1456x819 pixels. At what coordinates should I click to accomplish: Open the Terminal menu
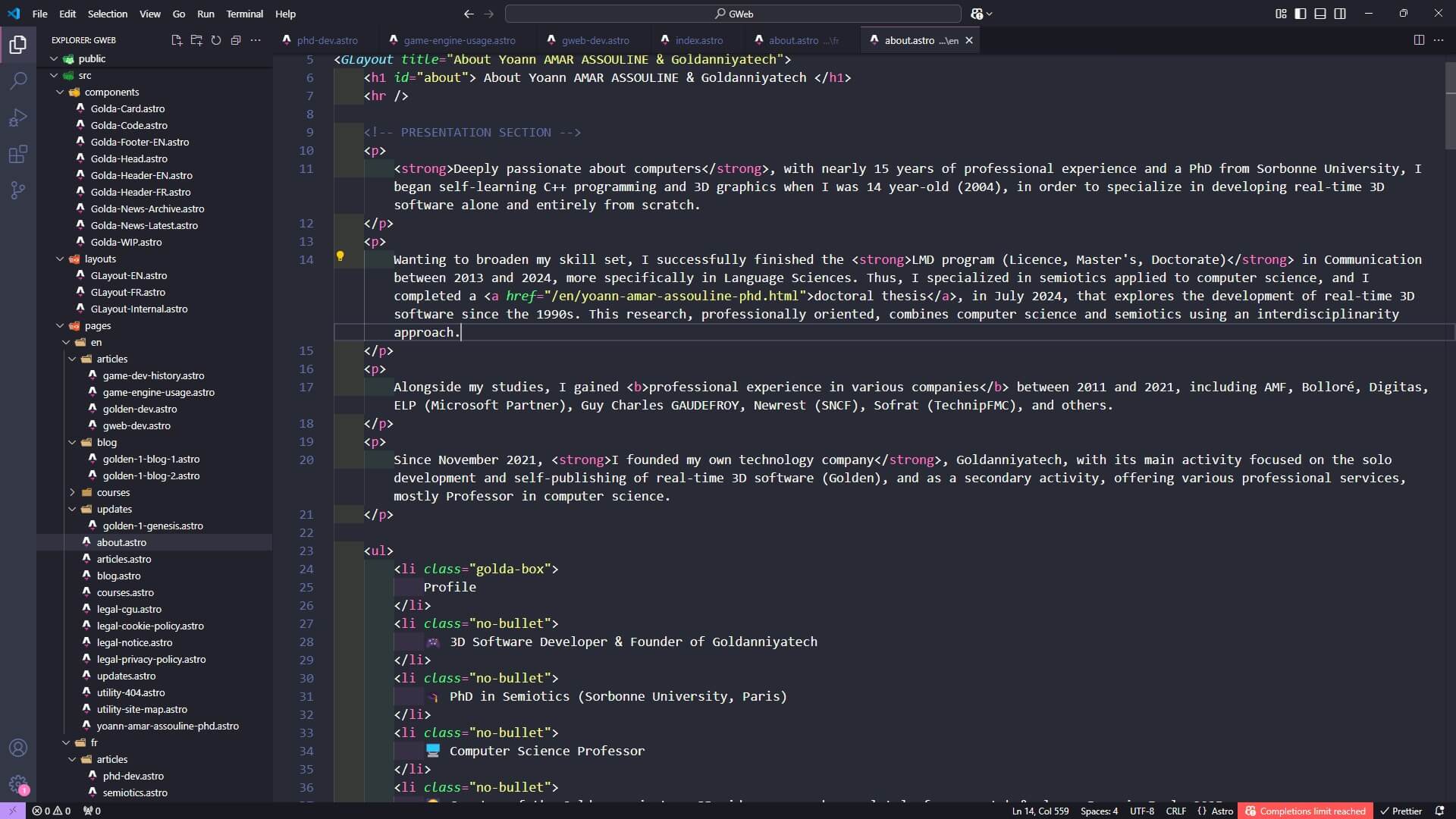(x=245, y=14)
